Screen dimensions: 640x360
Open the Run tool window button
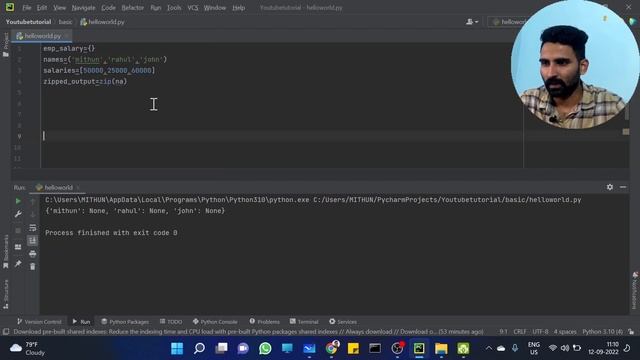[81, 322]
